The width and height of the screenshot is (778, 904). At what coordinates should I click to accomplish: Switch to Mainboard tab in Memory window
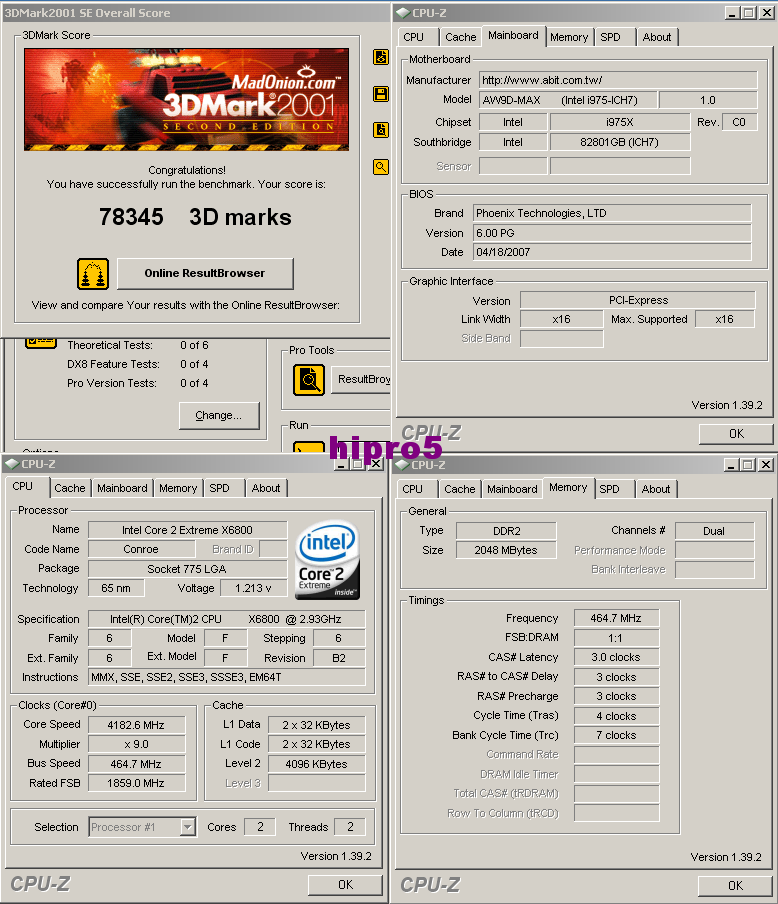(512, 489)
